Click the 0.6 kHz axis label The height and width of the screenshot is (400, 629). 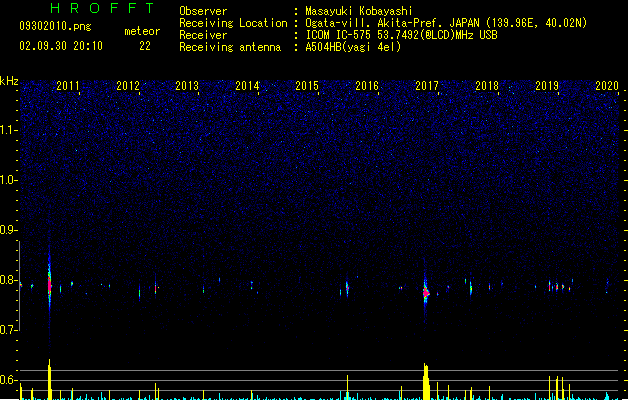click(x=8, y=380)
